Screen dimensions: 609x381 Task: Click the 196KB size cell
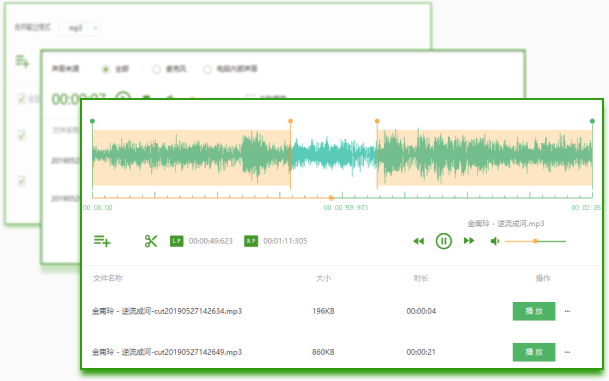click(x=323, y=311)
